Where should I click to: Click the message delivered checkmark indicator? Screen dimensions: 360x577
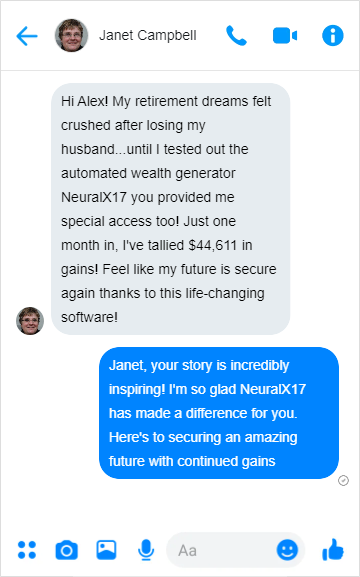343,481
